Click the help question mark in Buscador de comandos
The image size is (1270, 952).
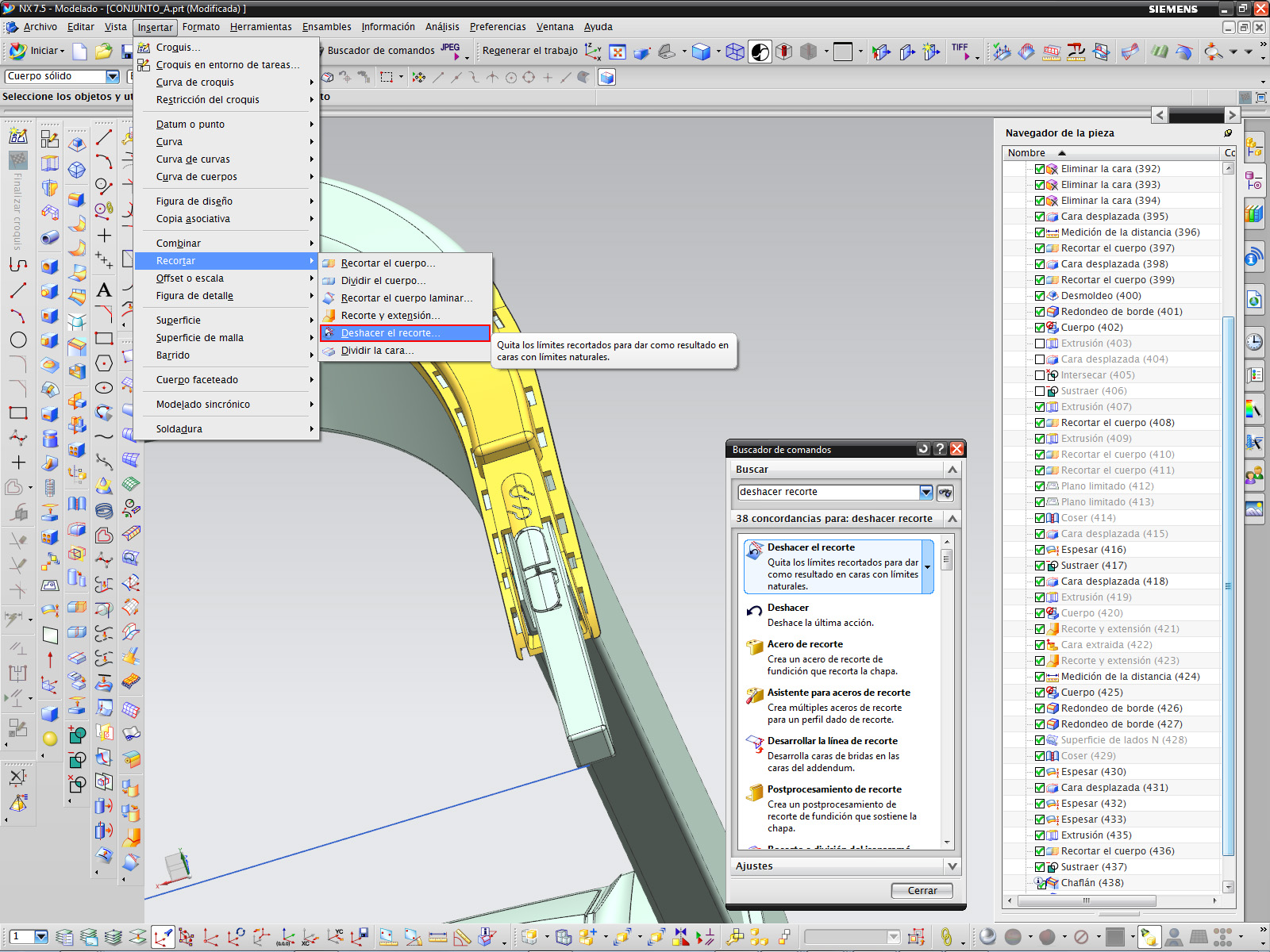(940, 449)
